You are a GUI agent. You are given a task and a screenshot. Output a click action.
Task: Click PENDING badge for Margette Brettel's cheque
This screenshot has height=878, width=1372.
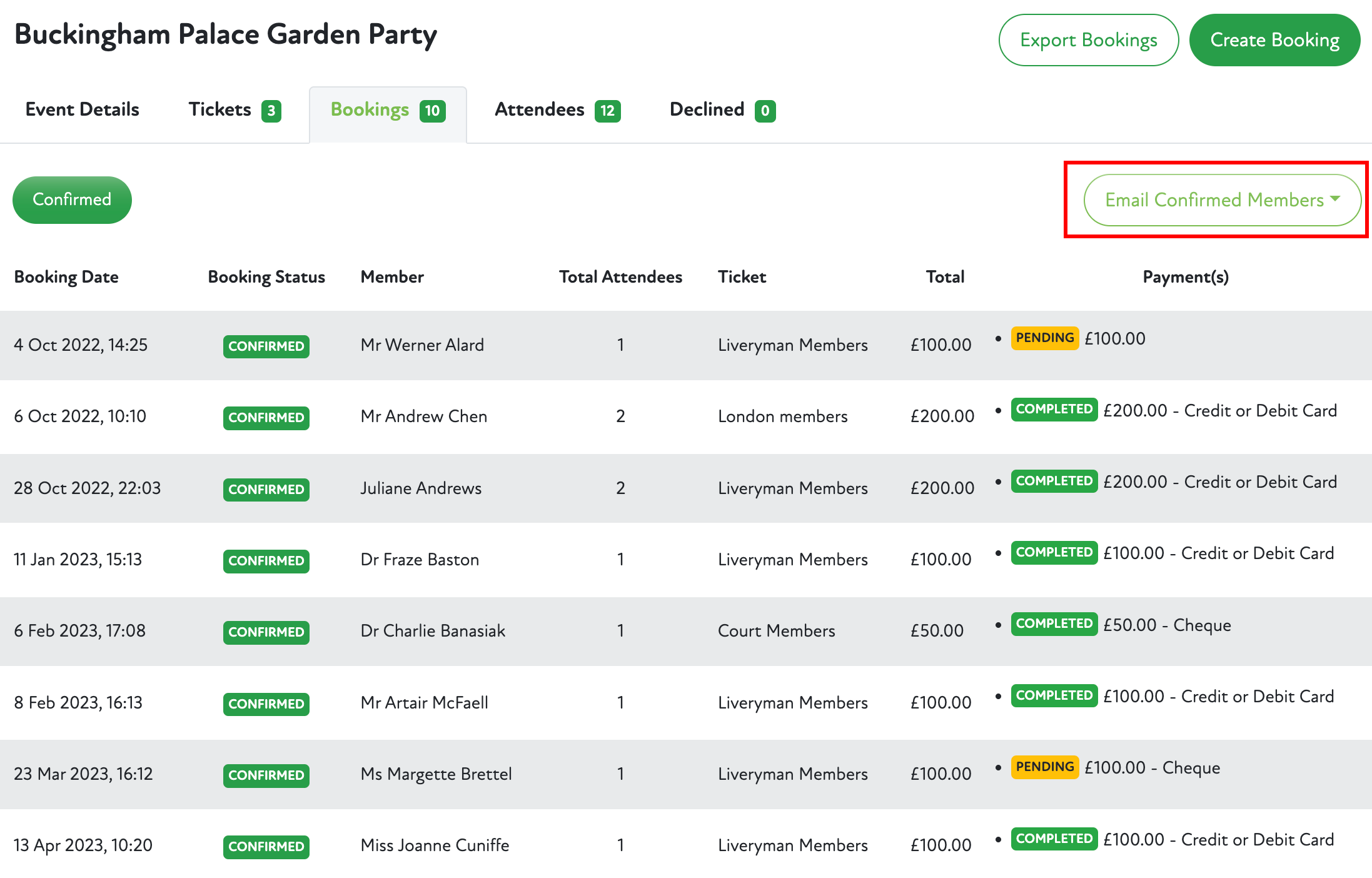pyautogui.click(x=1044, y=767)
